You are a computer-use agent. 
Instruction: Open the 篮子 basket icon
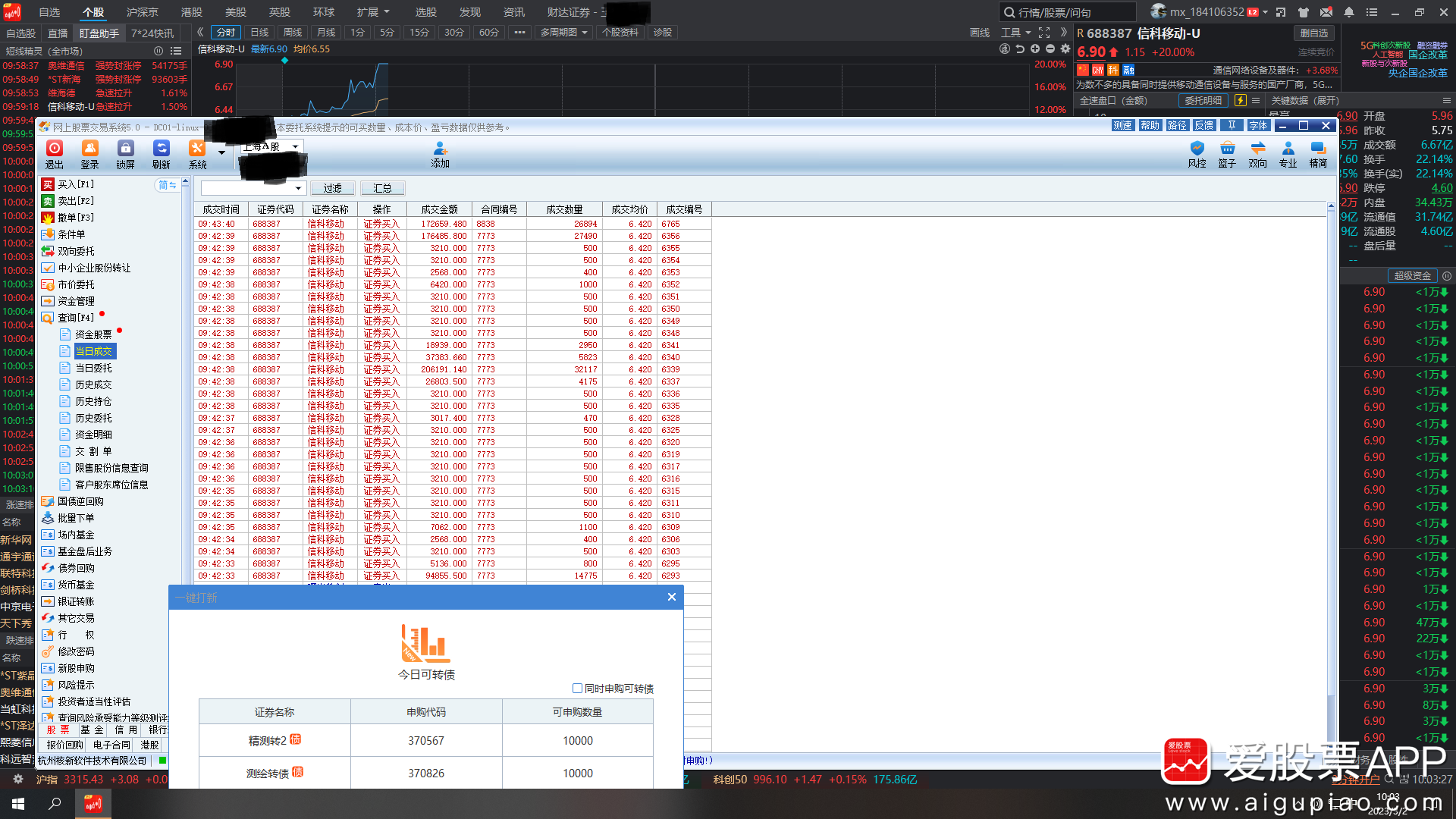click(1227, 154)
